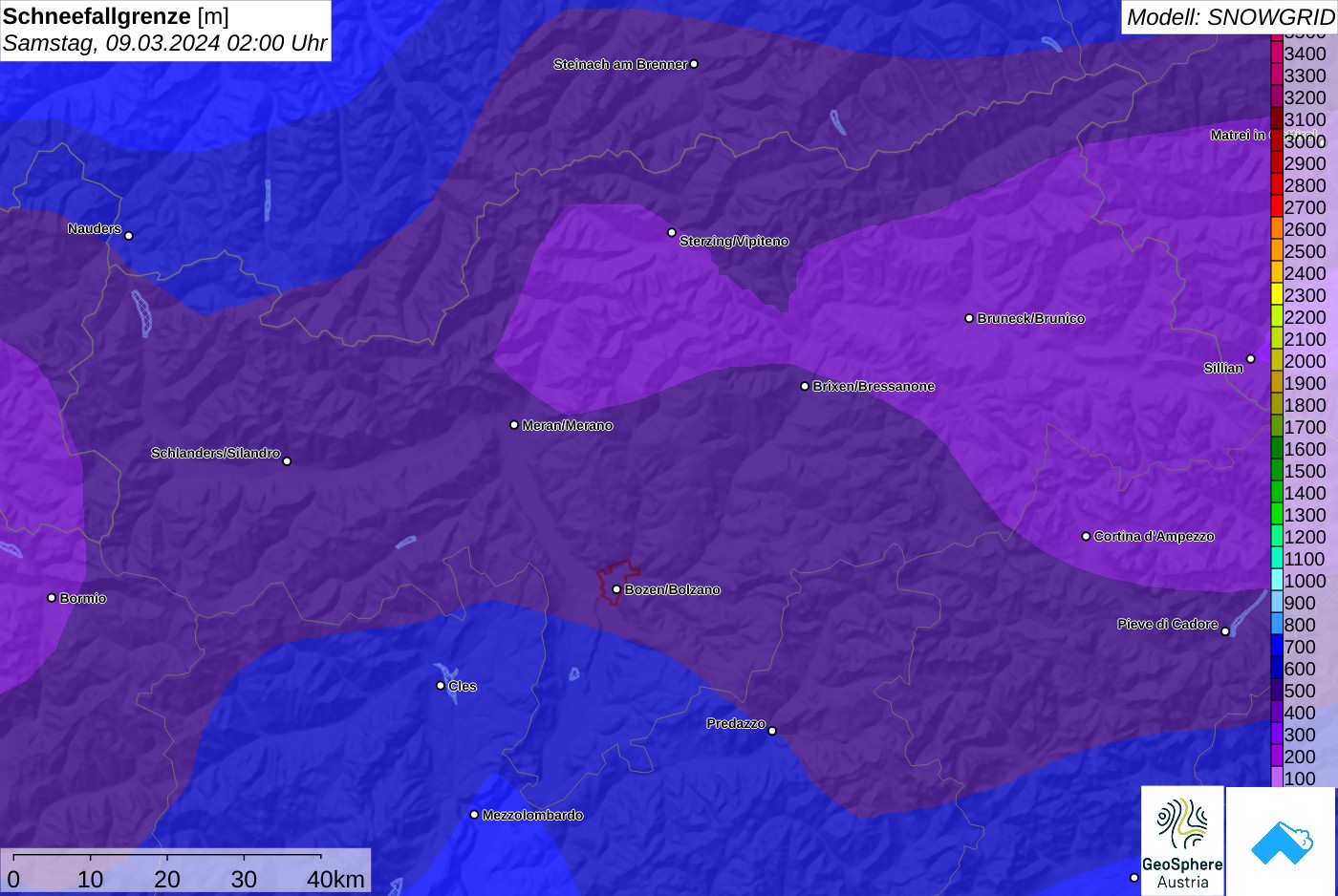Click the legend value "2000"
The height and width of the screenshot is (896, 1338).
tap(1306, 361)
